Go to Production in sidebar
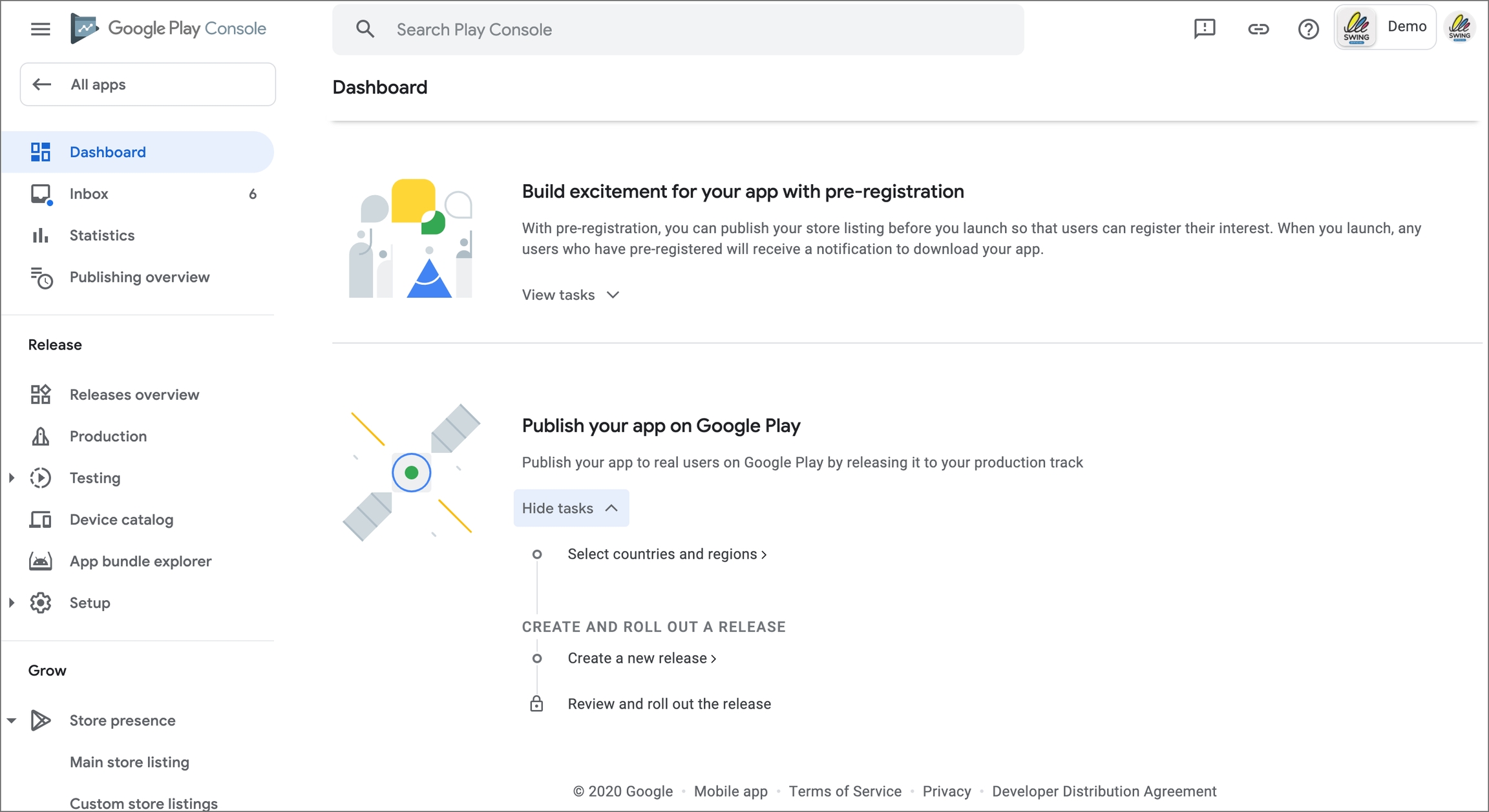This screenshot has height=812, width=1489. point(138,436)
